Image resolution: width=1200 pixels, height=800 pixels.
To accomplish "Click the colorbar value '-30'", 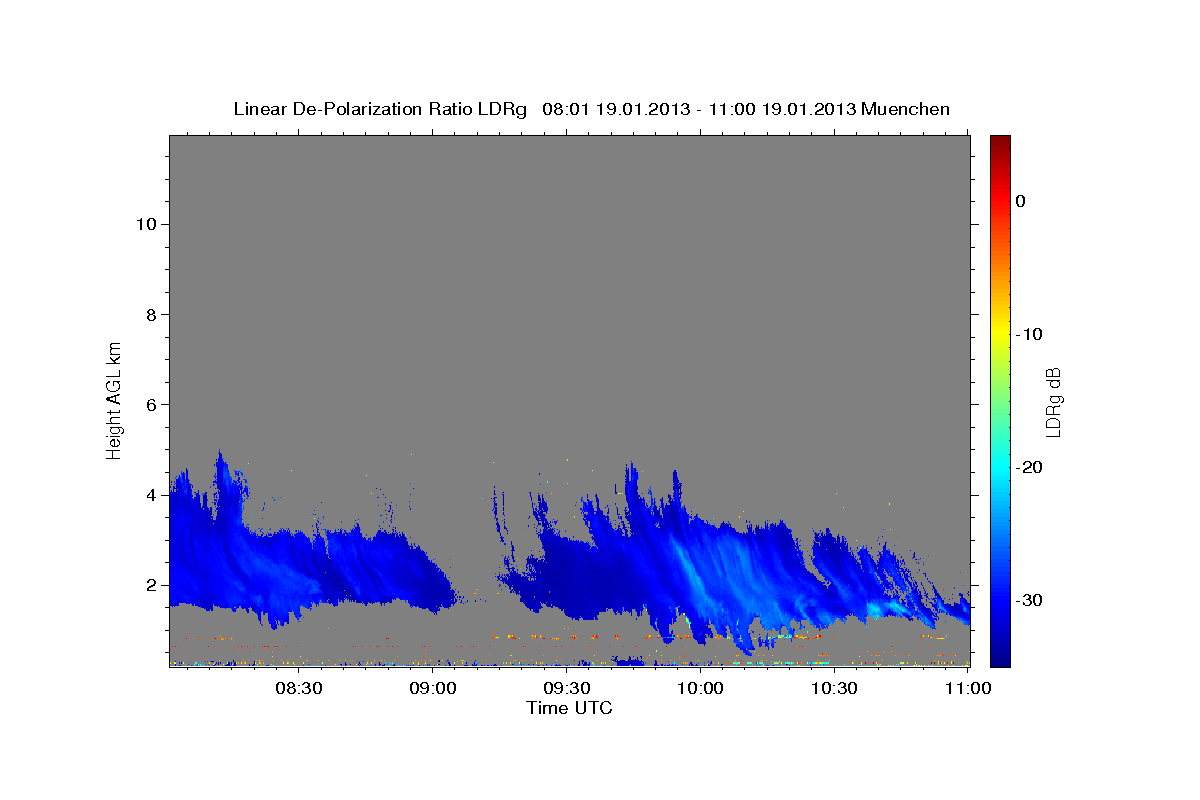I will tap(1029, 600).
